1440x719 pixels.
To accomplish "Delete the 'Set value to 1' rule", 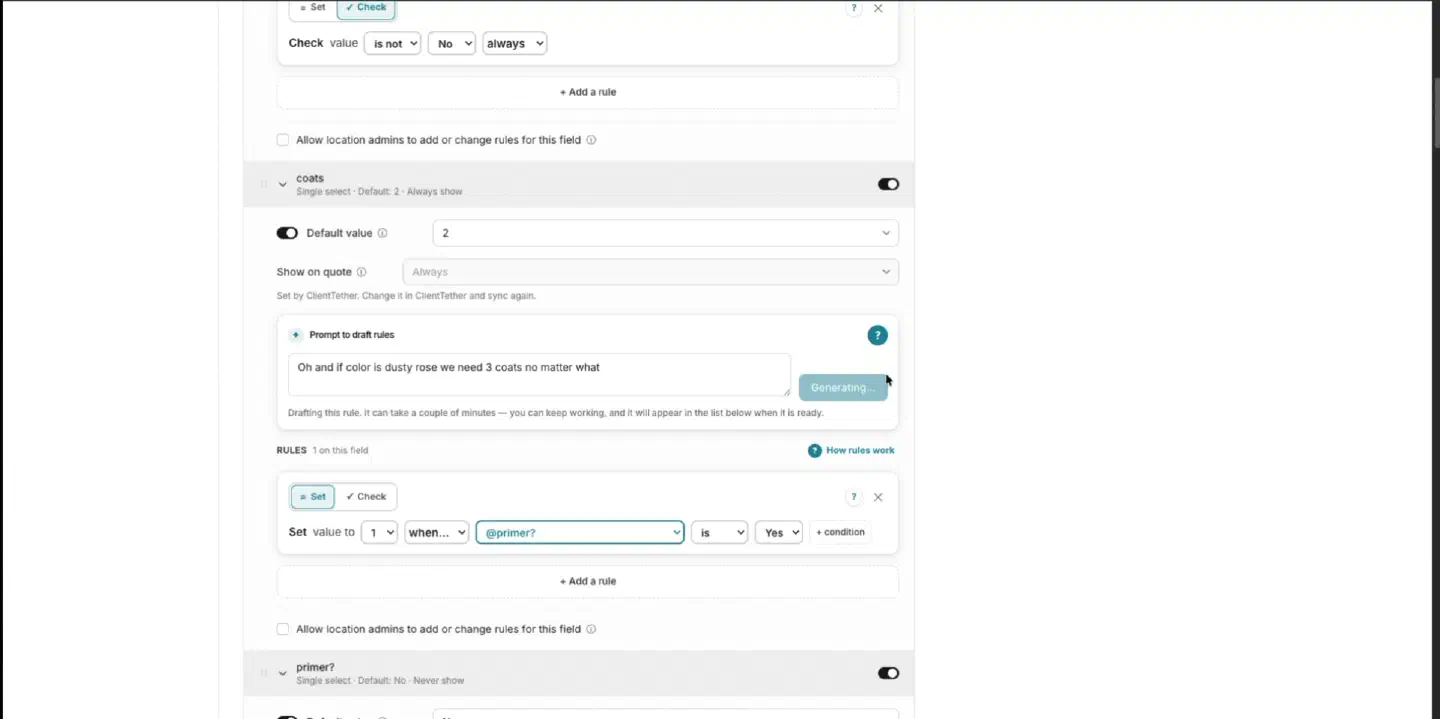I will click(878, 497).
